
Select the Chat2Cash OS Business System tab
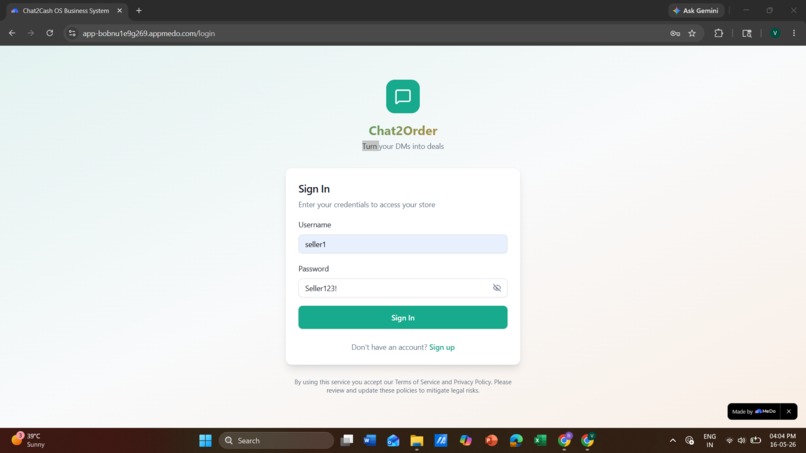coord(65,11)
